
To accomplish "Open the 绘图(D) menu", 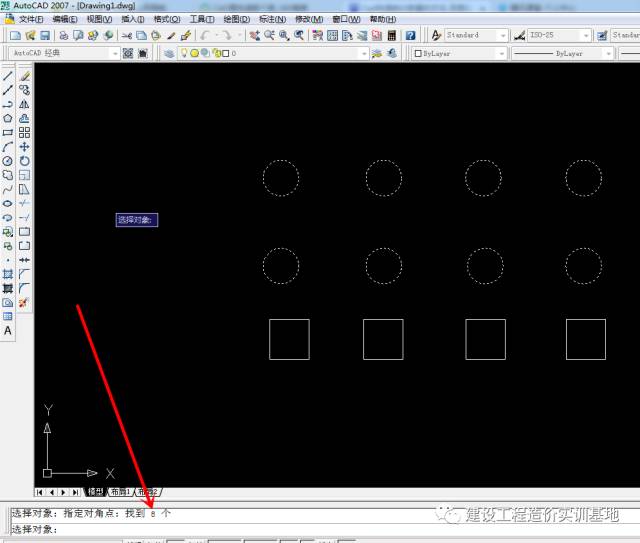I will click(x=237, y=19).
